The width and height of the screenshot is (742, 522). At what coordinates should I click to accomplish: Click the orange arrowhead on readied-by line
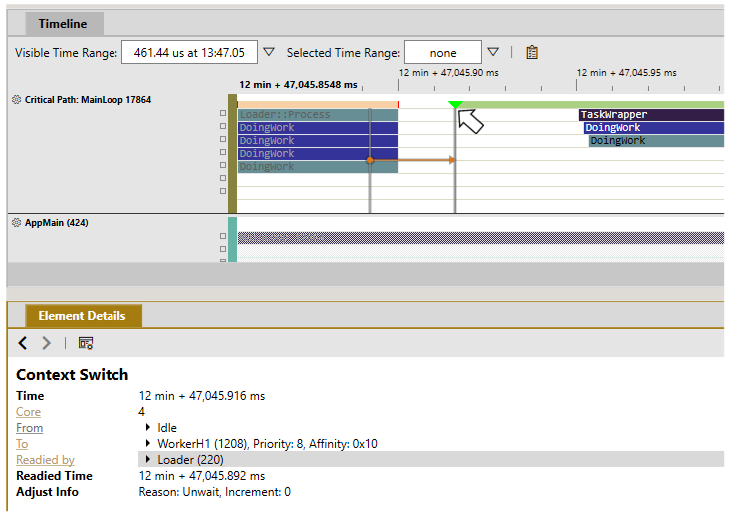(x=452, y=160)
